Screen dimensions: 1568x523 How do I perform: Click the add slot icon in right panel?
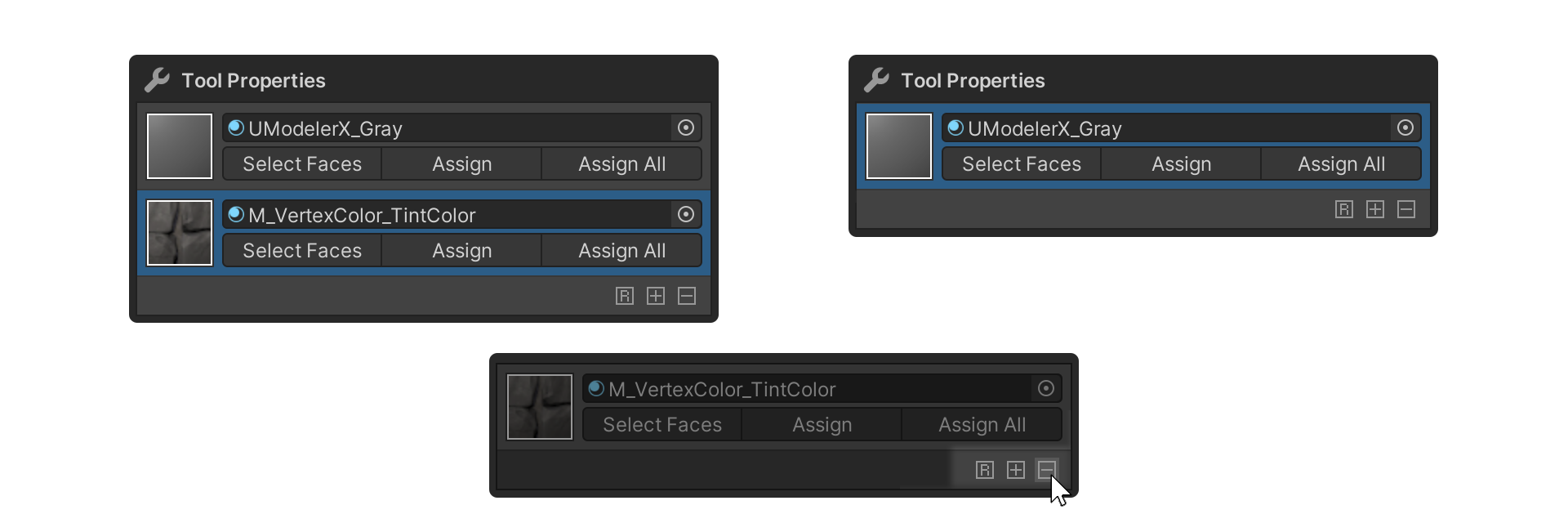[x=1375, y=209]
